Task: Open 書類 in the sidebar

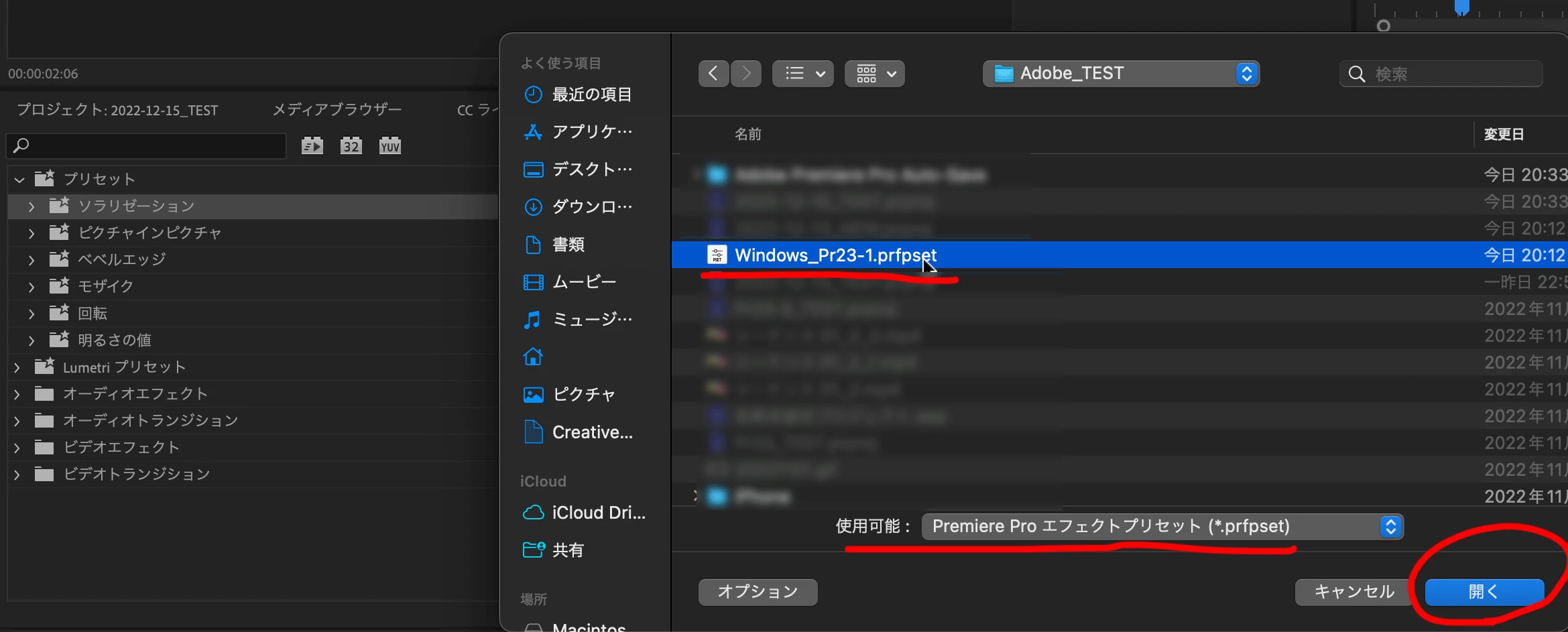Action: click(x=554, y=245)
